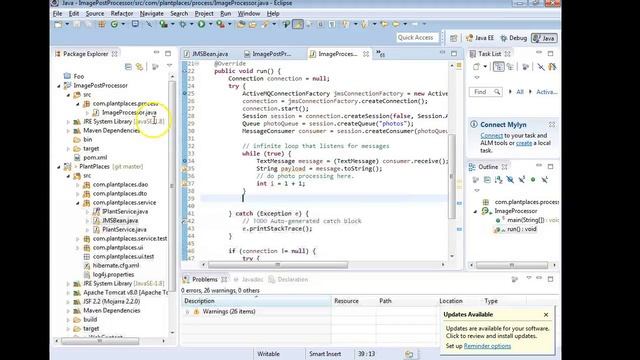Click the Activa... link in Task List
This screenshot has height=360, width=640.
coord(547,92)
